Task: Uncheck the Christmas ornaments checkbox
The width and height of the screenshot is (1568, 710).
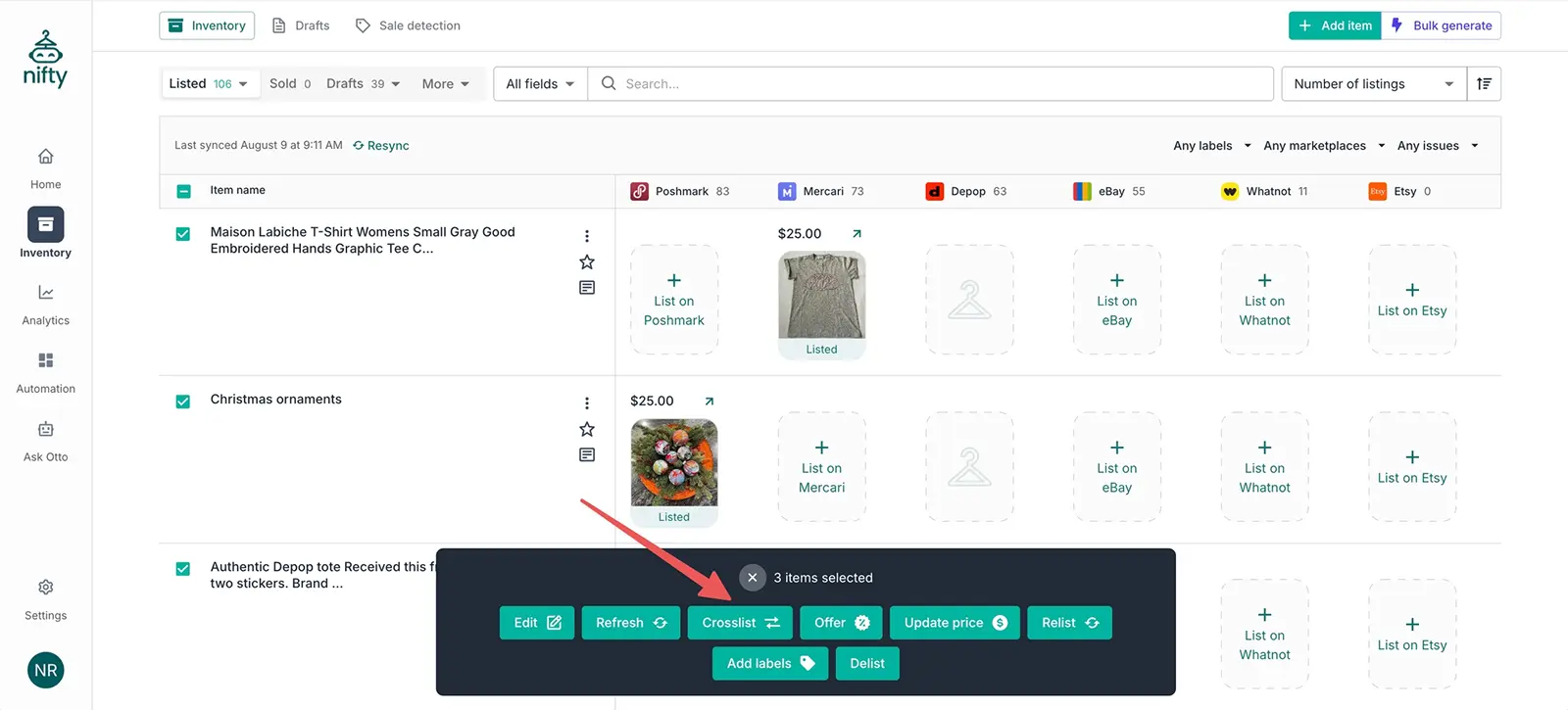Action: point(182,402)
